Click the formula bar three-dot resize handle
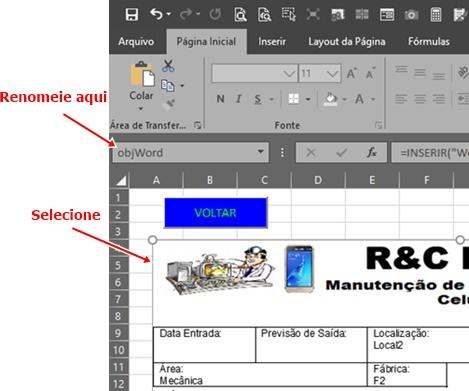This screenshot has height=391, width=469. pos(282,153)
